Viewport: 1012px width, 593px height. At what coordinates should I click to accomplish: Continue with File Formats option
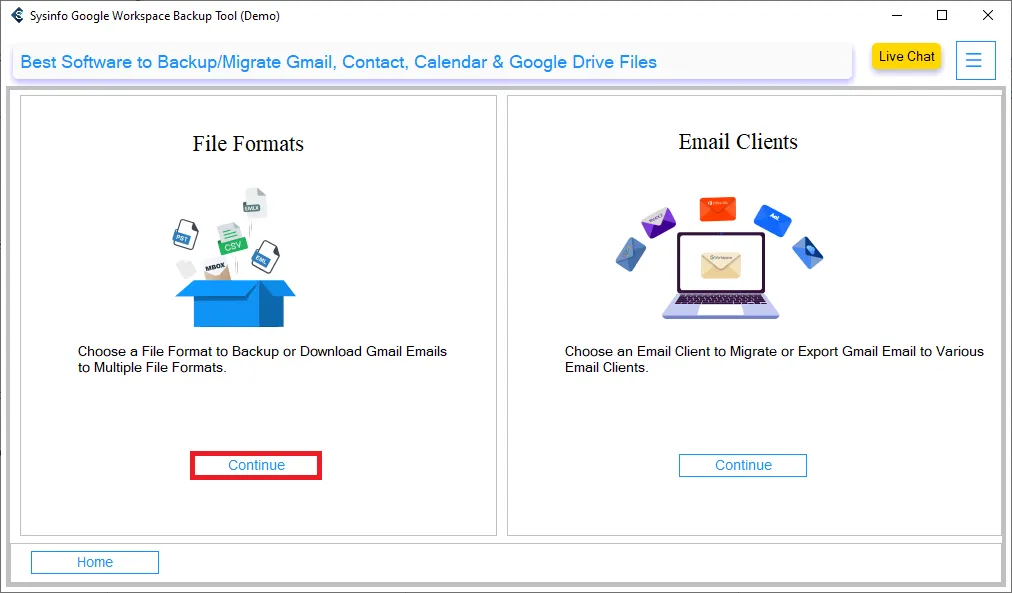click(256, 465)
